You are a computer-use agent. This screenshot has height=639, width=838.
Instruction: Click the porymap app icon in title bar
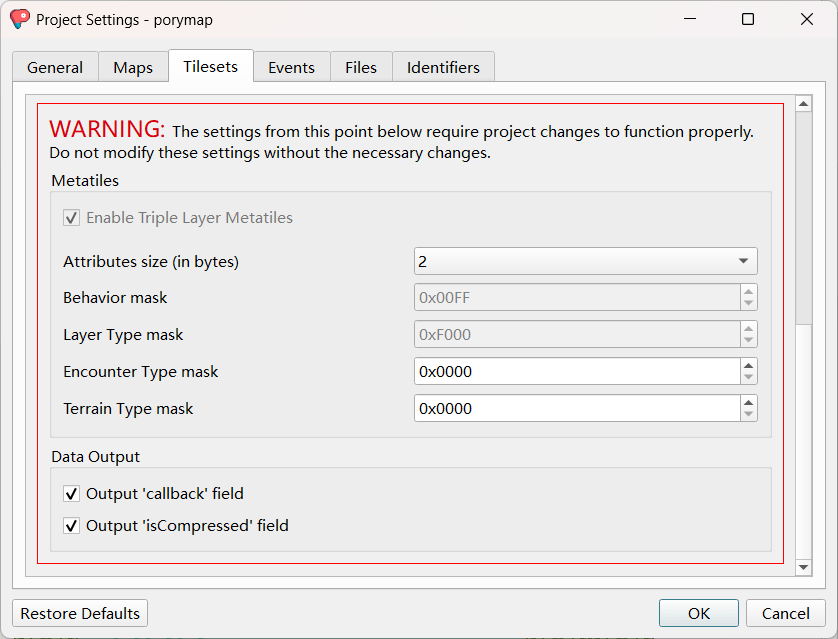pos(20,19)
